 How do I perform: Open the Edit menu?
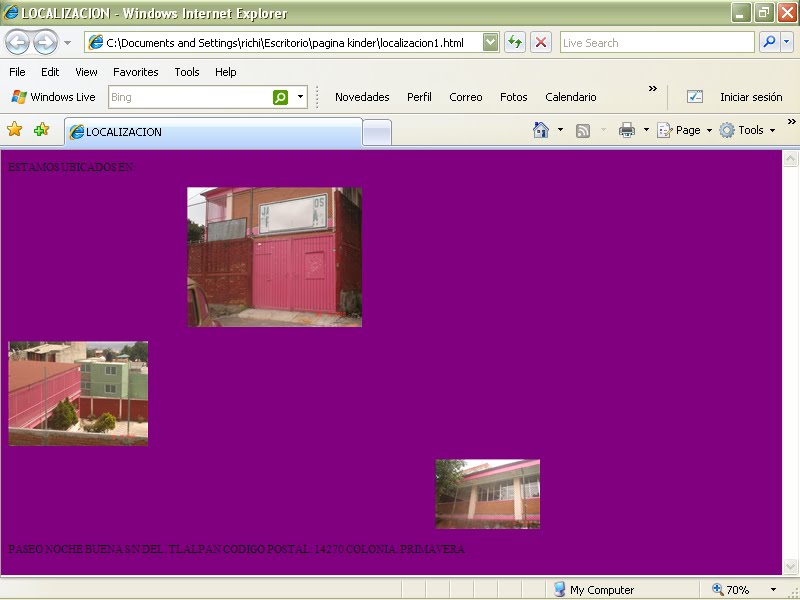pyautogui.click(x=50, y=72)
